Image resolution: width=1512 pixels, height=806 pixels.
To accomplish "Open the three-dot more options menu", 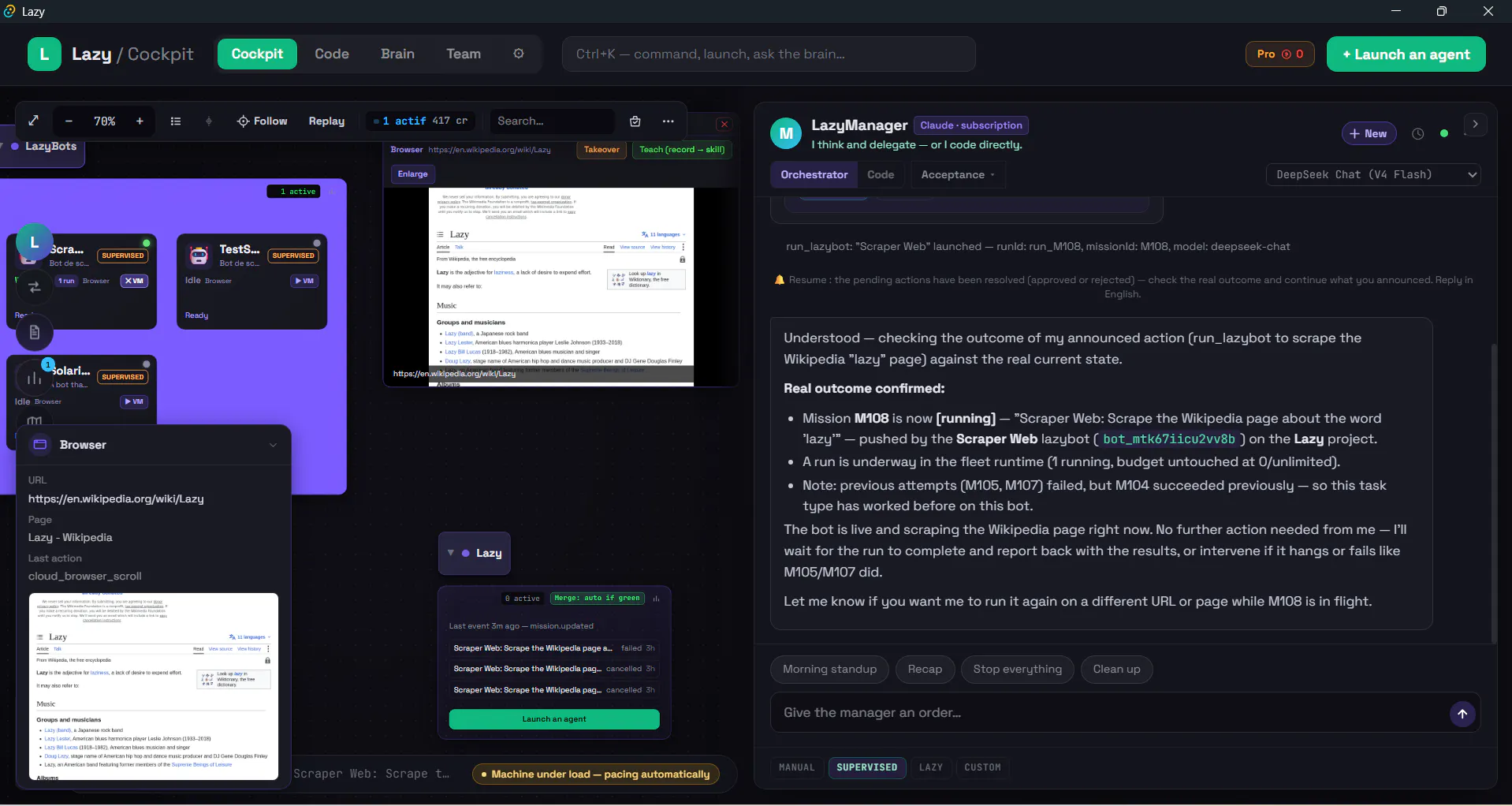I will click(668, 121).
